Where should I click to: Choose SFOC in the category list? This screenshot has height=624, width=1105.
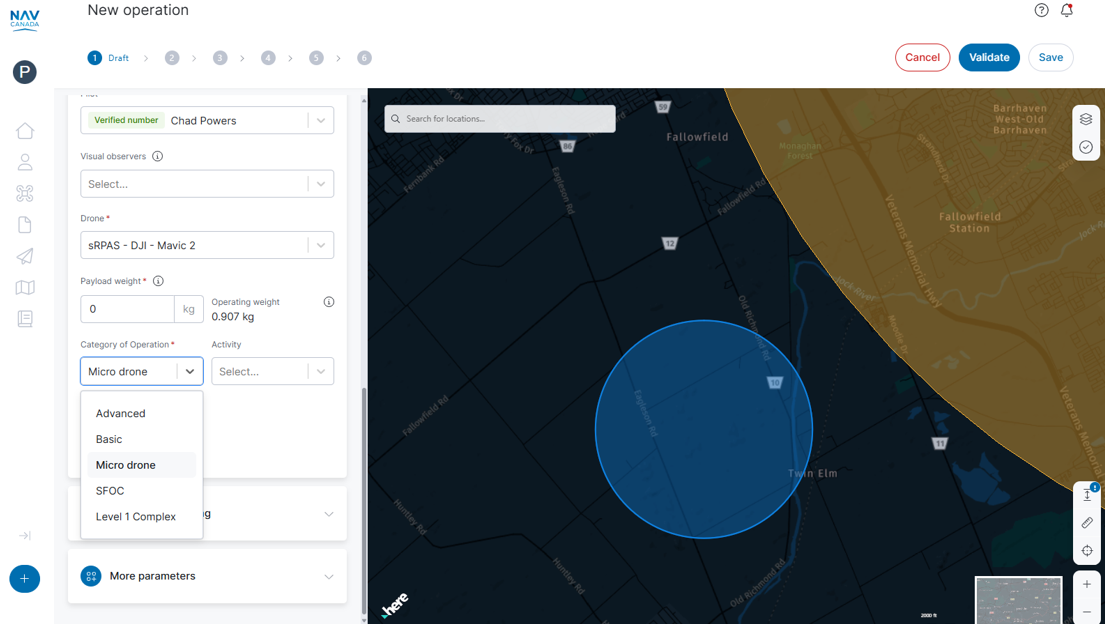click(x=110, y=491)
